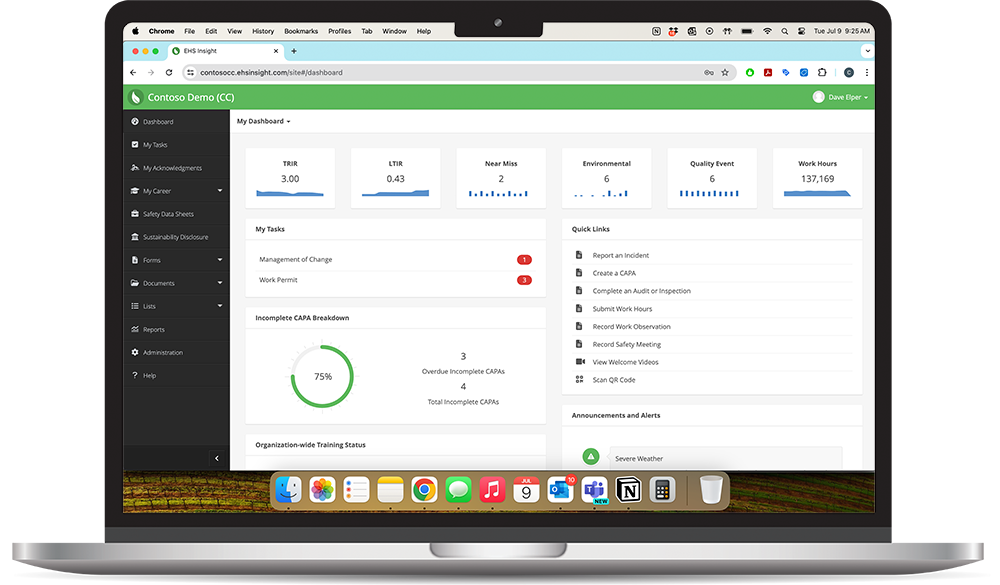
Task: Open Safety Data Sheets in sidebar
Action: pos(176,214)
